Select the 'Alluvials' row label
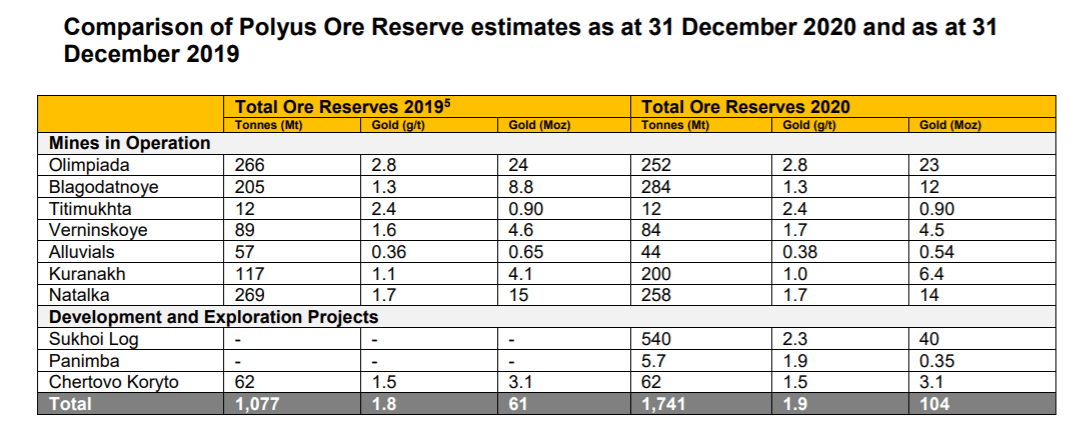Screen dimensions: 1075x431 pyautogui.click(x=82, y=252)
